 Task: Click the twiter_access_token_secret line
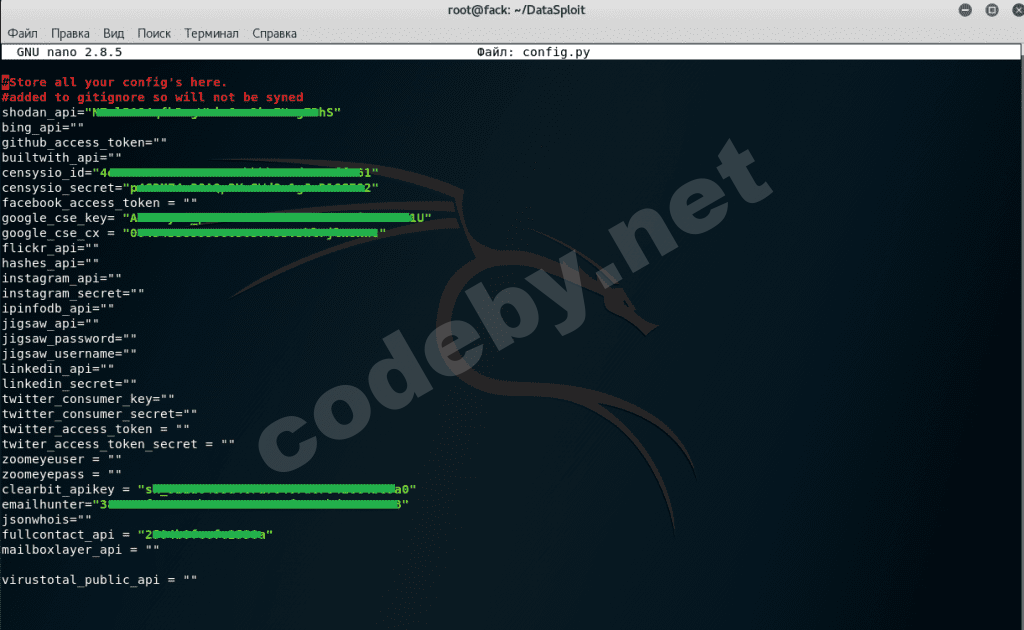(118, 444)
